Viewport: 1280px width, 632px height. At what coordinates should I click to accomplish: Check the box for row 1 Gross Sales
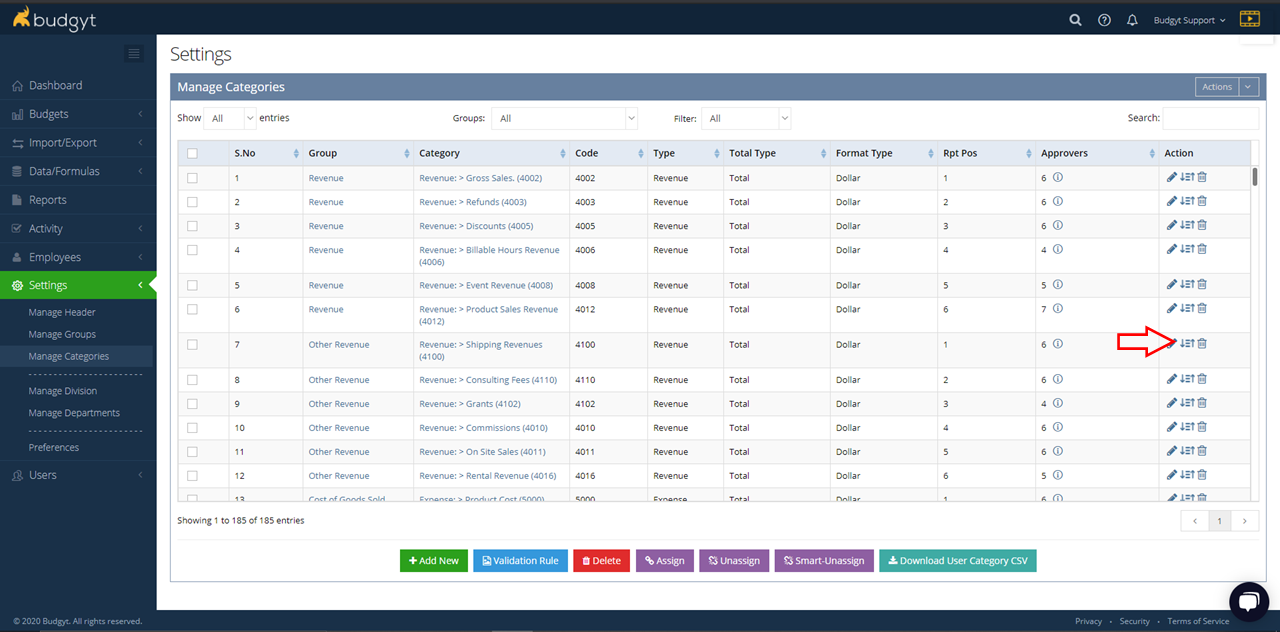[x=192, y=178]
